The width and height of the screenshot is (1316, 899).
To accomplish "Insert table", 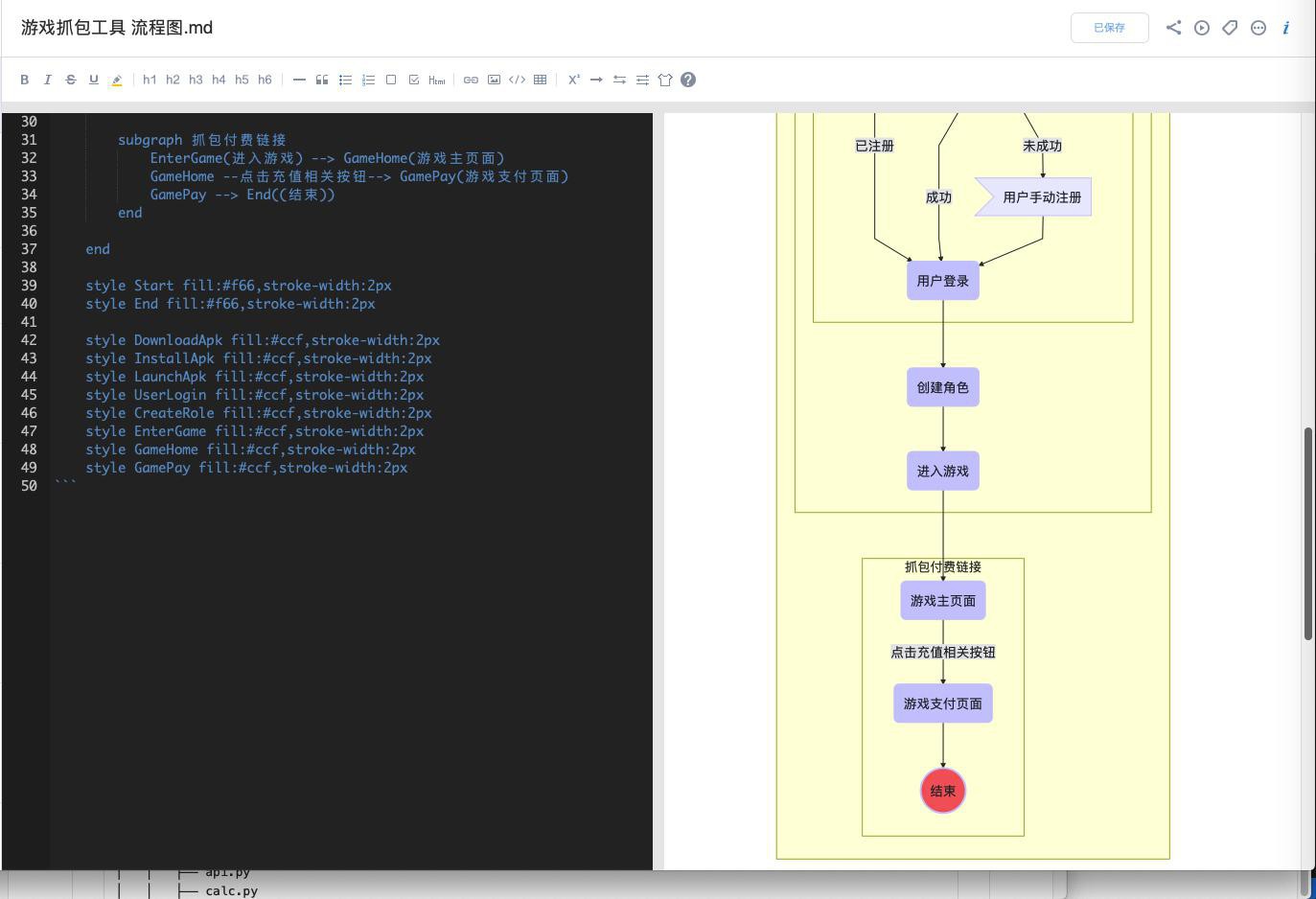I will coord(540,80).
